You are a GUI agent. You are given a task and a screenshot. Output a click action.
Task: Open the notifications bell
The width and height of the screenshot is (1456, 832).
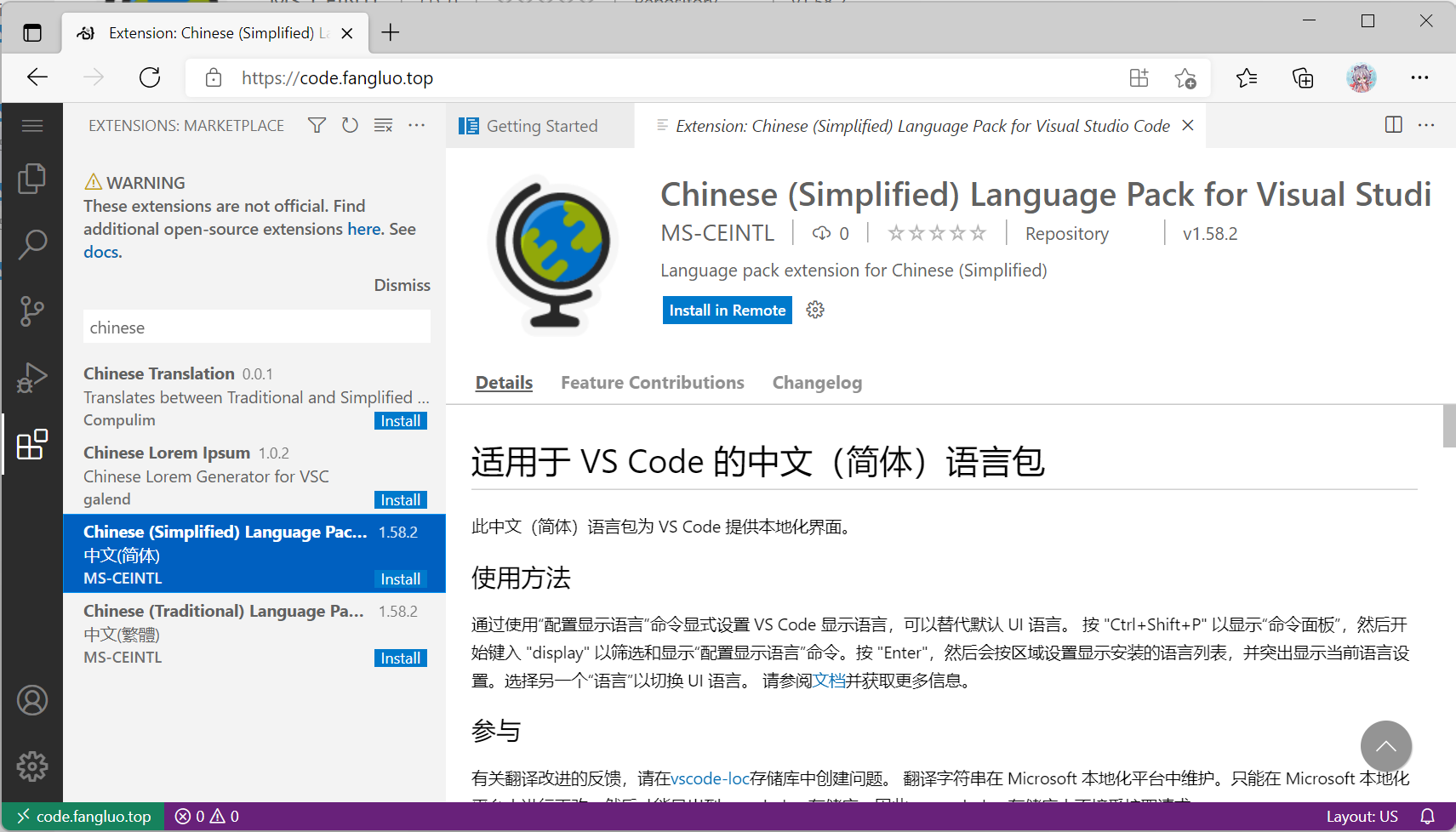point(1428,817)
